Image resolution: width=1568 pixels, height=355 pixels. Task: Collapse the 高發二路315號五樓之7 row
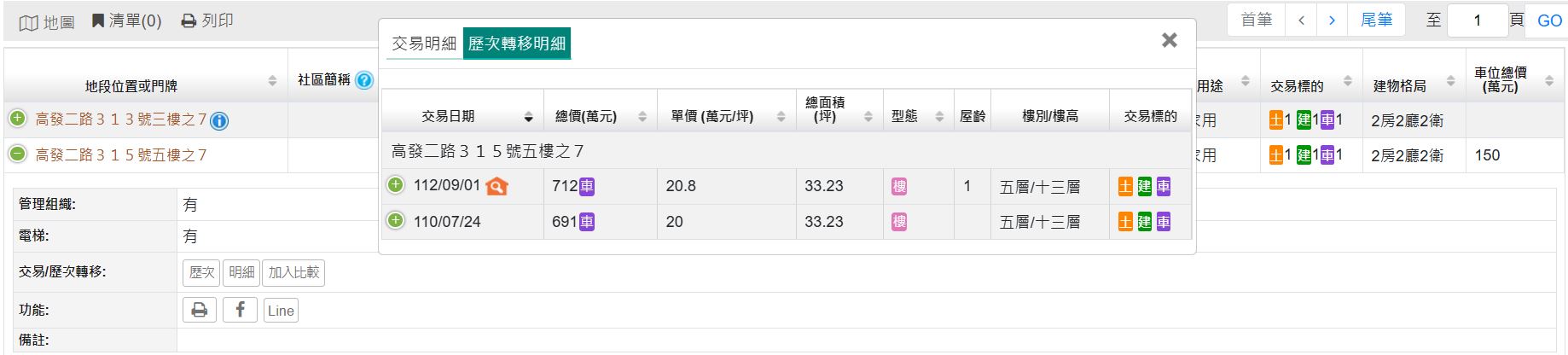click(x=17, y=154)
